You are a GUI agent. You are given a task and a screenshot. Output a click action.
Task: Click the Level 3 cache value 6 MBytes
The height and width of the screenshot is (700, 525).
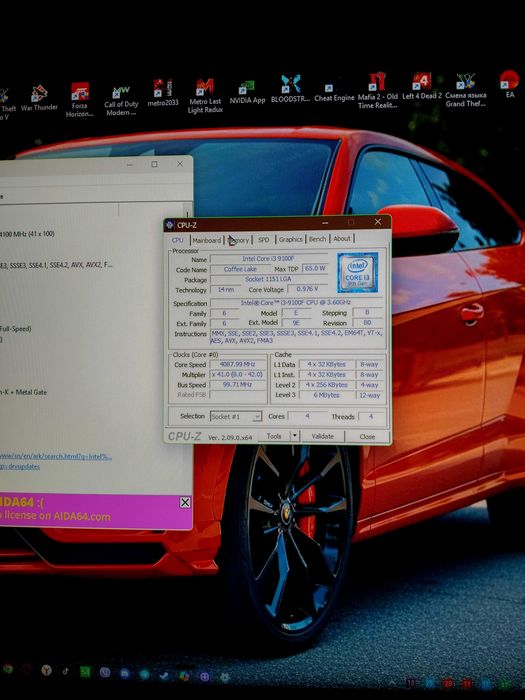tap(327, 395)
